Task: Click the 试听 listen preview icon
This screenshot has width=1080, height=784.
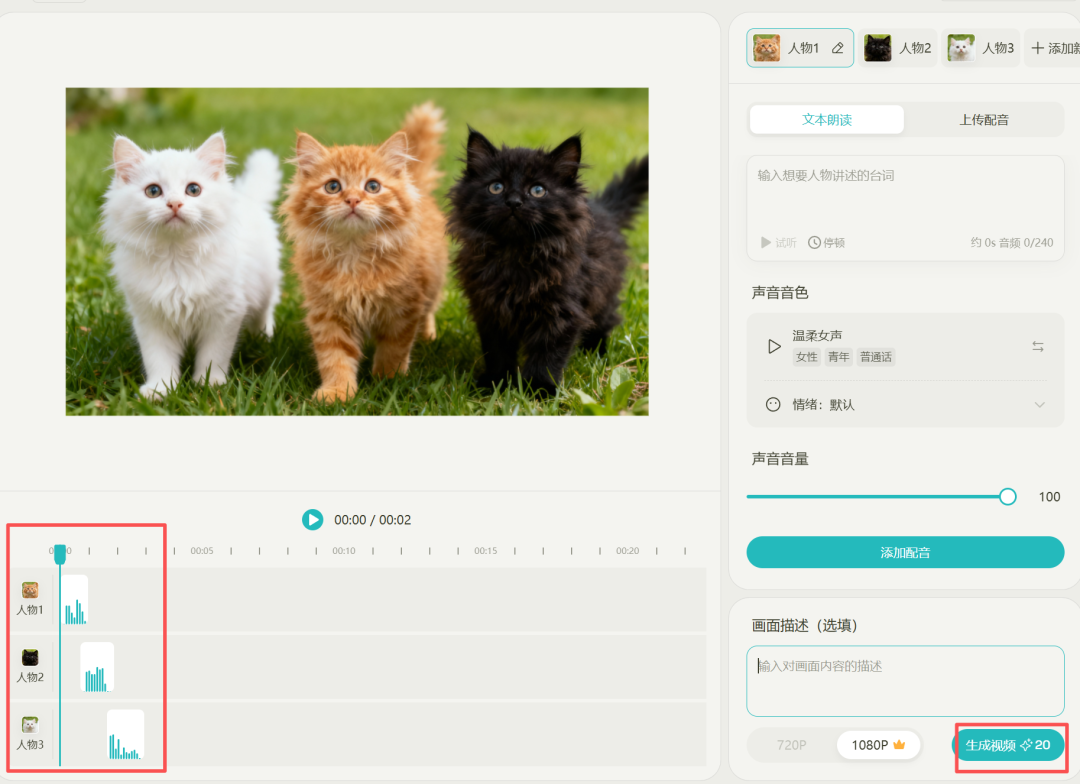Action: [767, 243]
